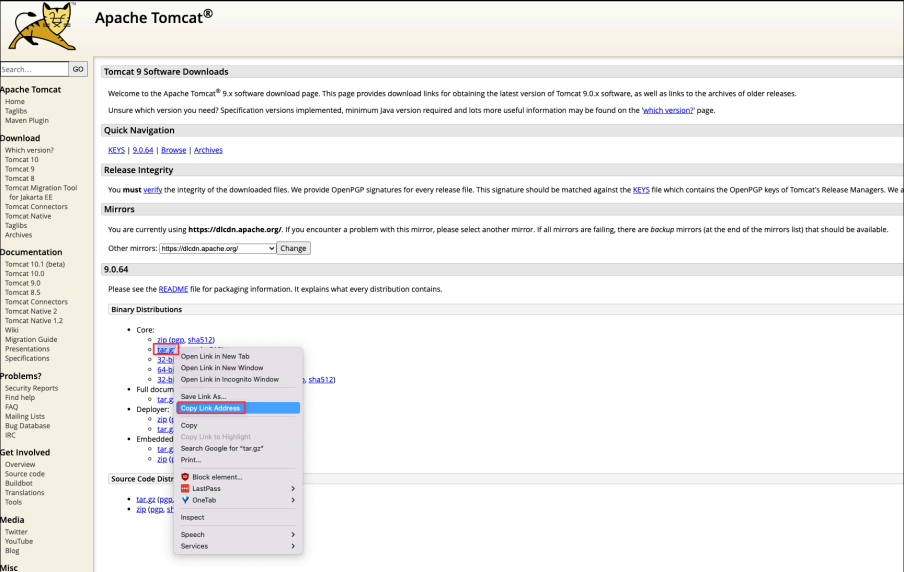
Task: Open Bug Database sidebar link
Action: click(28, 426)
